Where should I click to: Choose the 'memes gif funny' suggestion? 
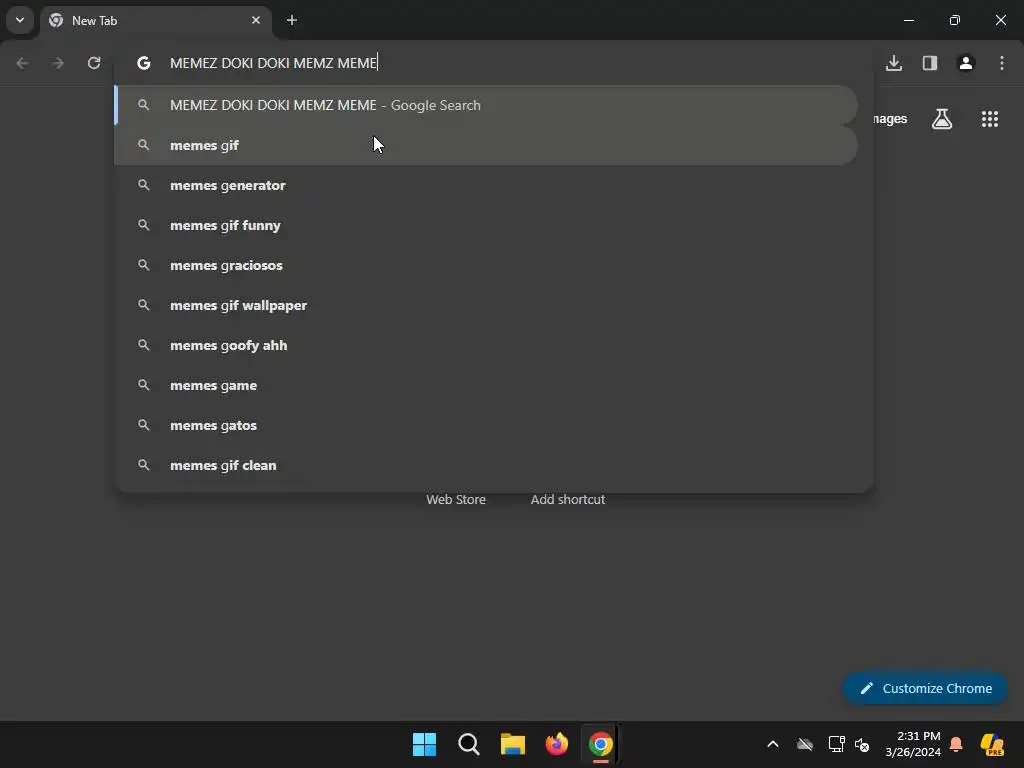pos(486,225)
